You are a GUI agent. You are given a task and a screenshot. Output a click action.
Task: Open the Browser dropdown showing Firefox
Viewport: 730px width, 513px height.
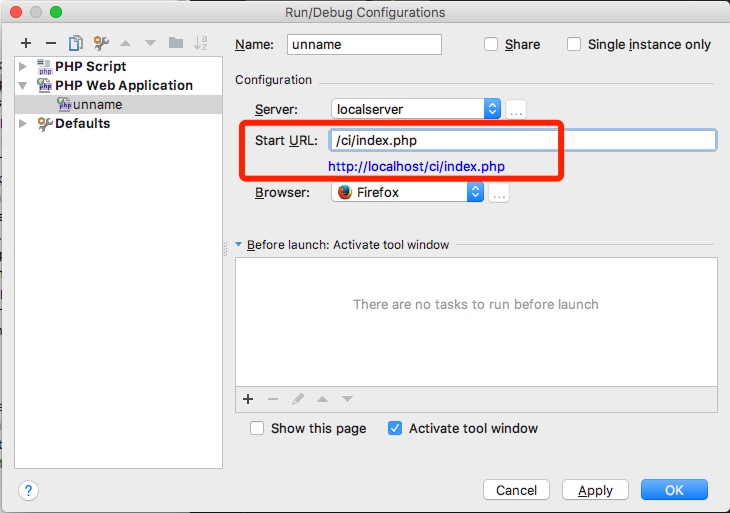click(x=407, y=192)
